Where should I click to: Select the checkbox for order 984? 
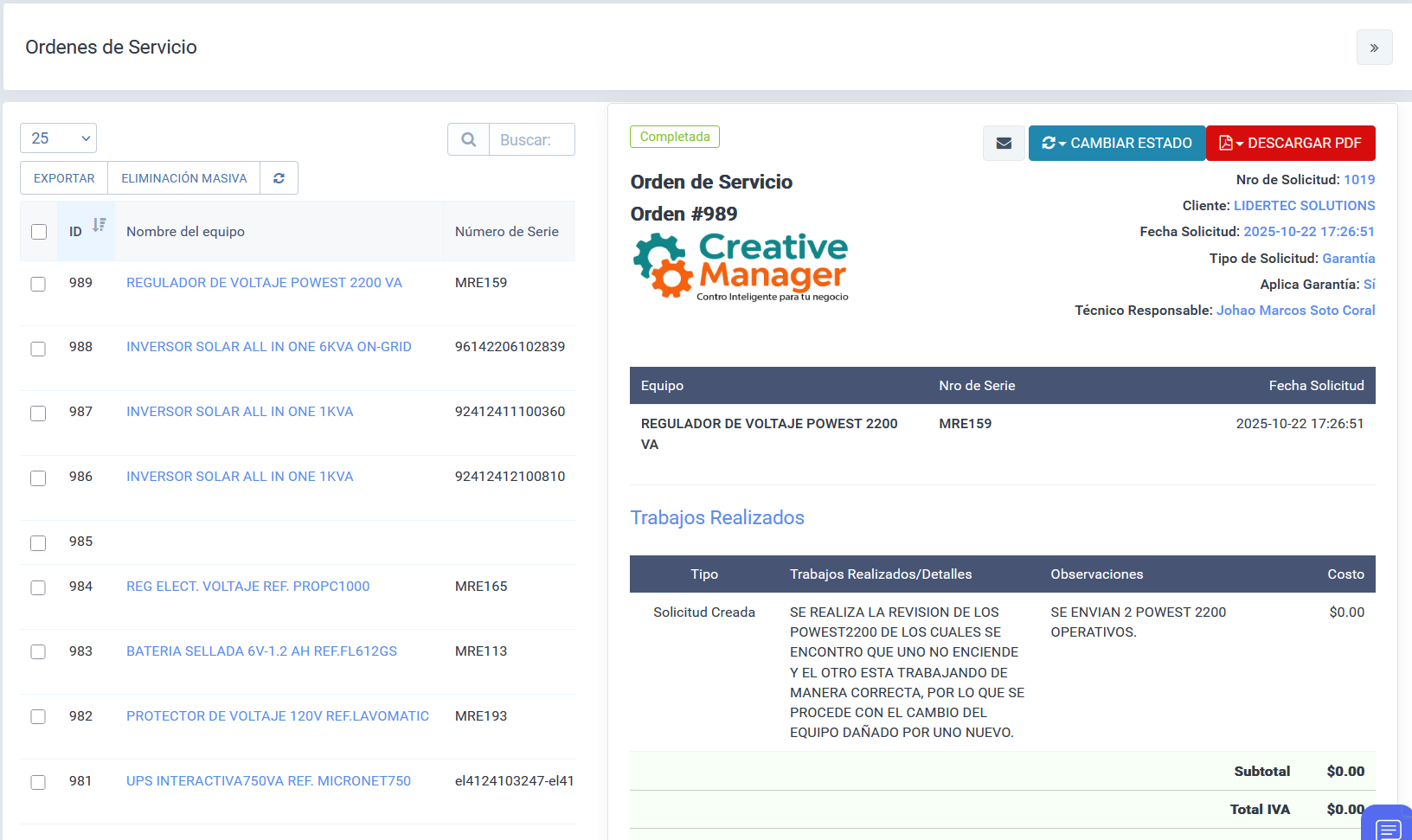[38, 587]
